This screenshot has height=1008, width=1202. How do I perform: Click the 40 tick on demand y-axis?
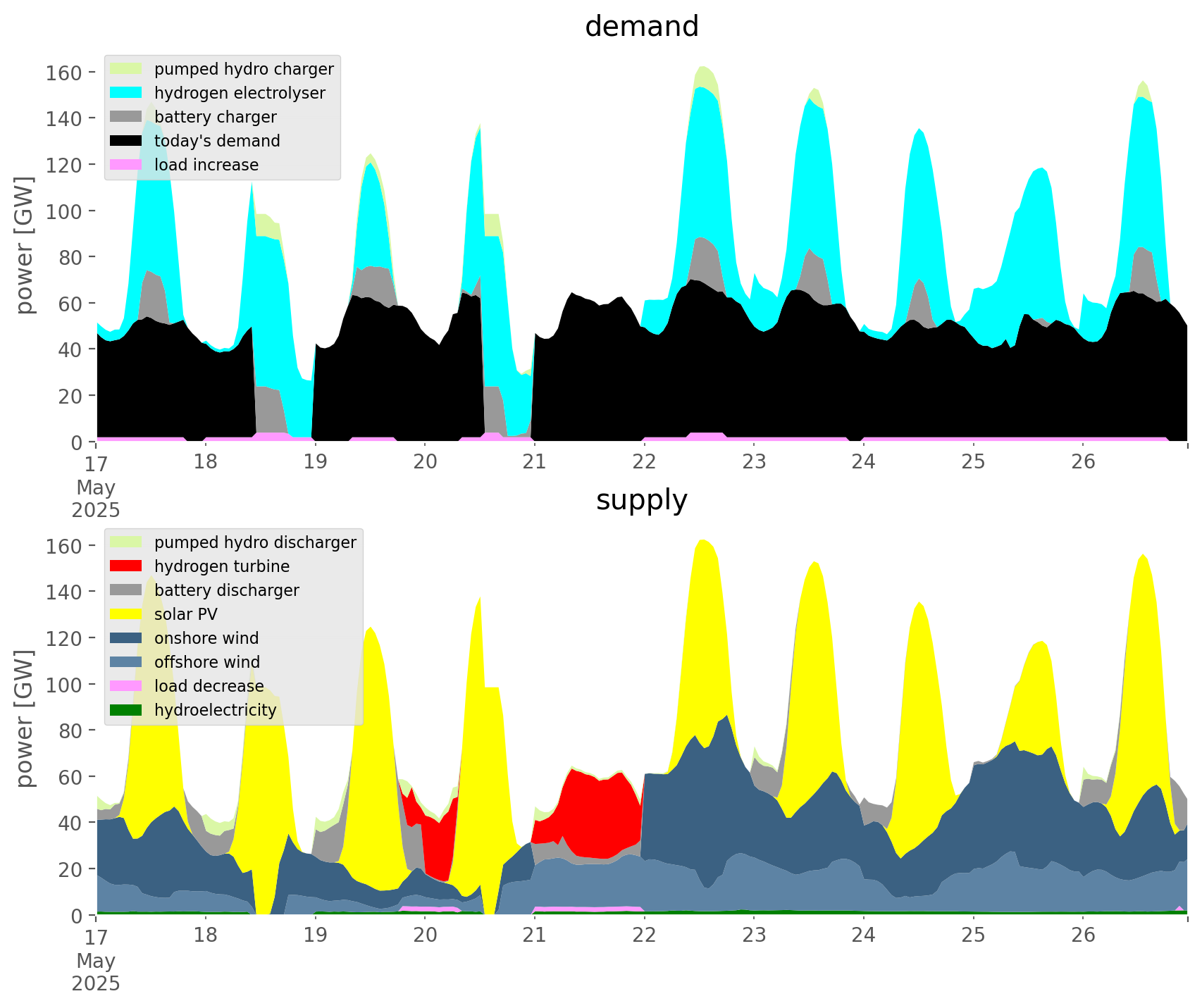(70, 349)
